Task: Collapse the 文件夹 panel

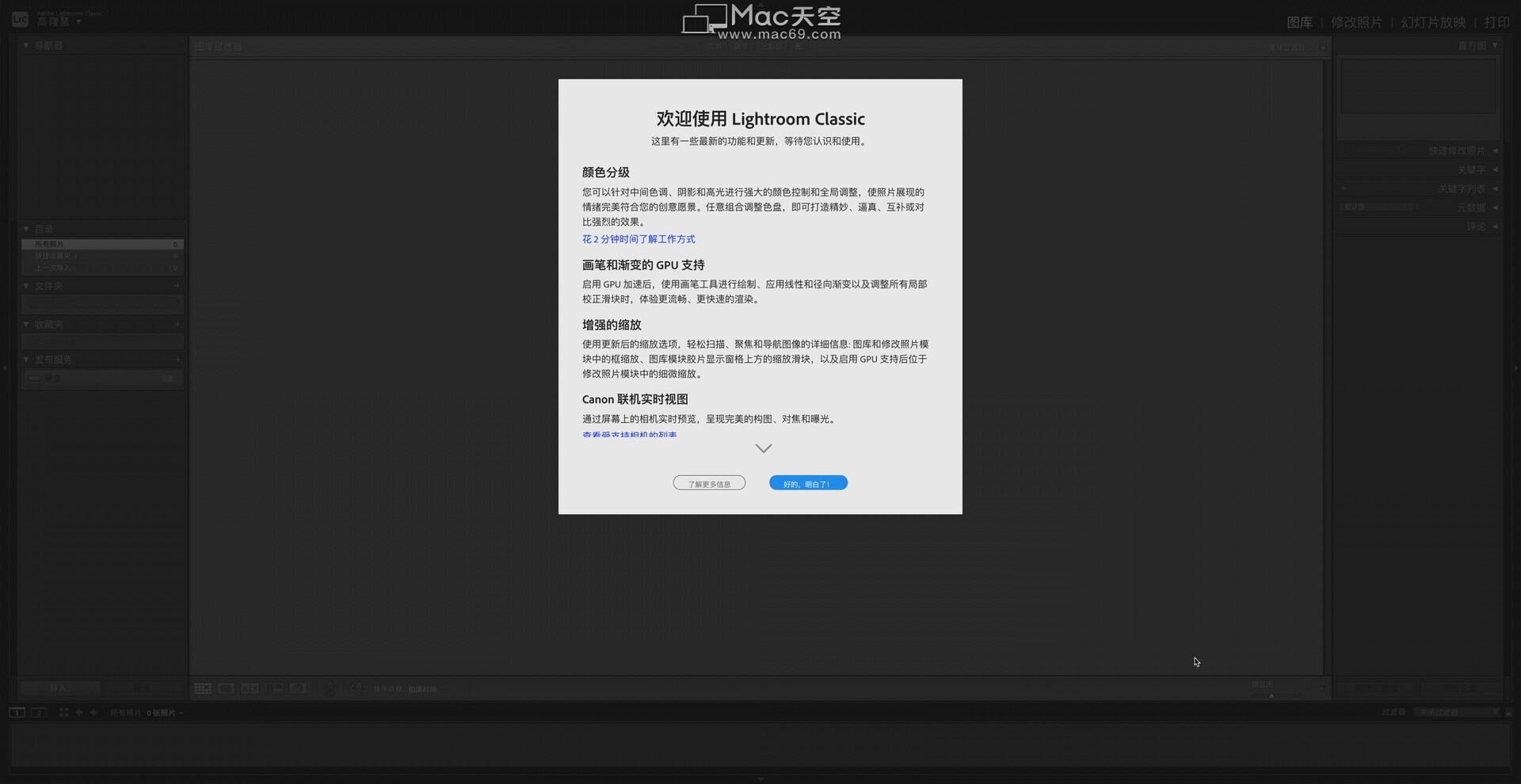Action: (26, 285)
